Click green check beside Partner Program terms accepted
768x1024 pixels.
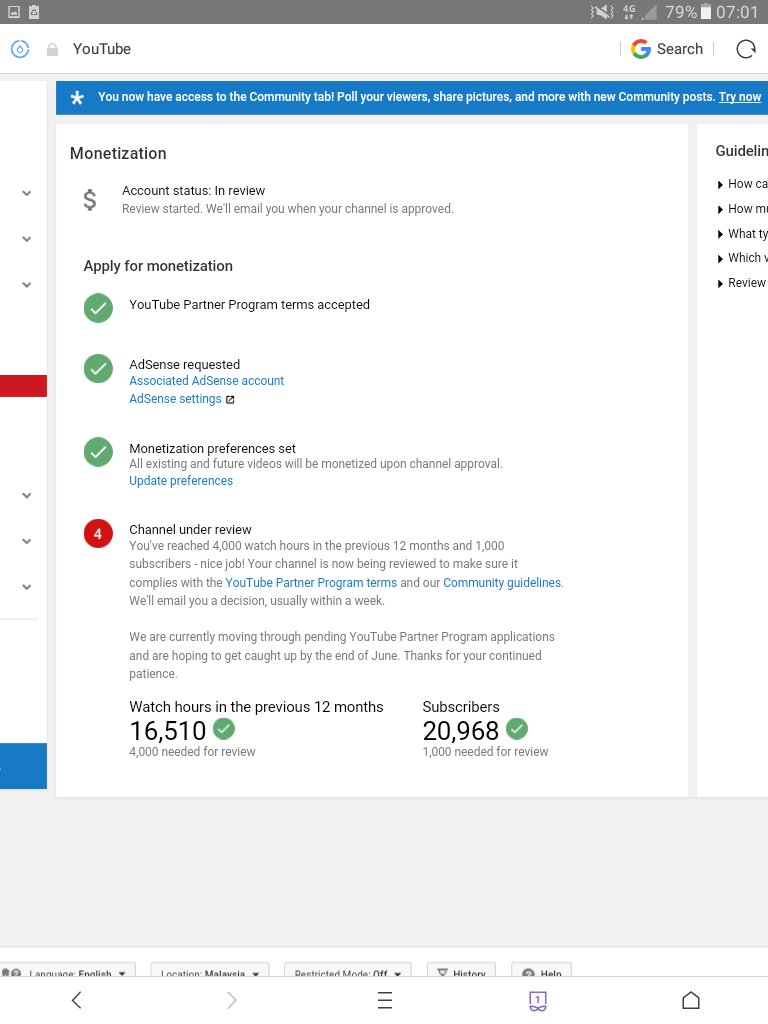tap(98, 308)
